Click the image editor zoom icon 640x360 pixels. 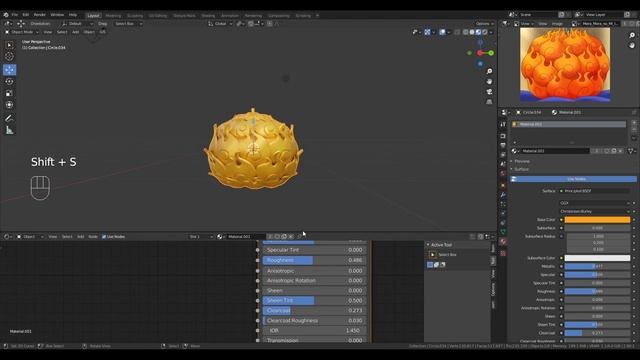pos(632,36)
